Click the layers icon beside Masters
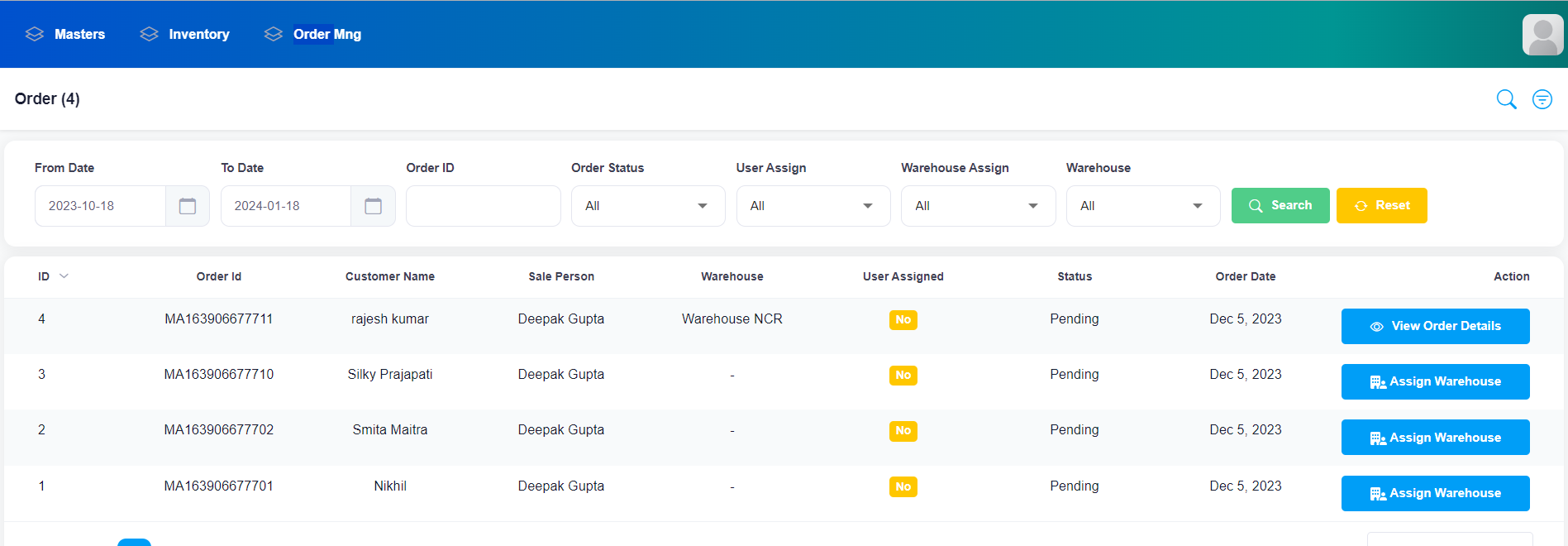The height and width of the screenshot is (546, 1568). [x=35, y=34]
